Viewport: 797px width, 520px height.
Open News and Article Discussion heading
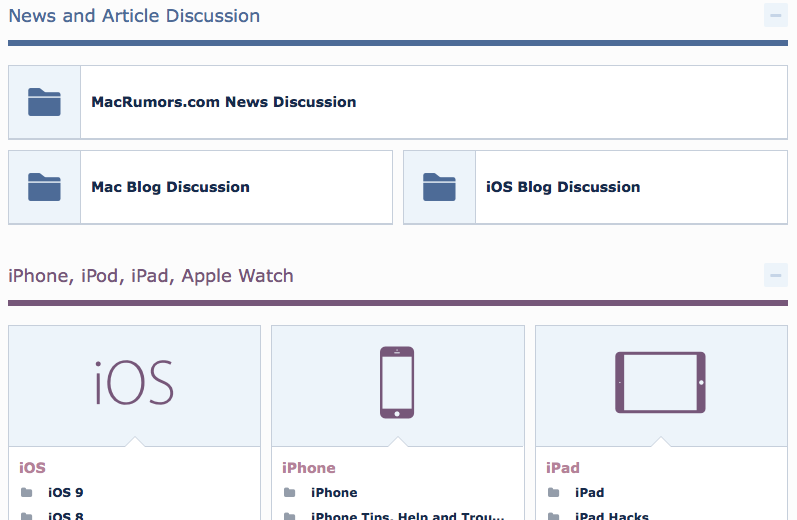(x=134, y=16)
